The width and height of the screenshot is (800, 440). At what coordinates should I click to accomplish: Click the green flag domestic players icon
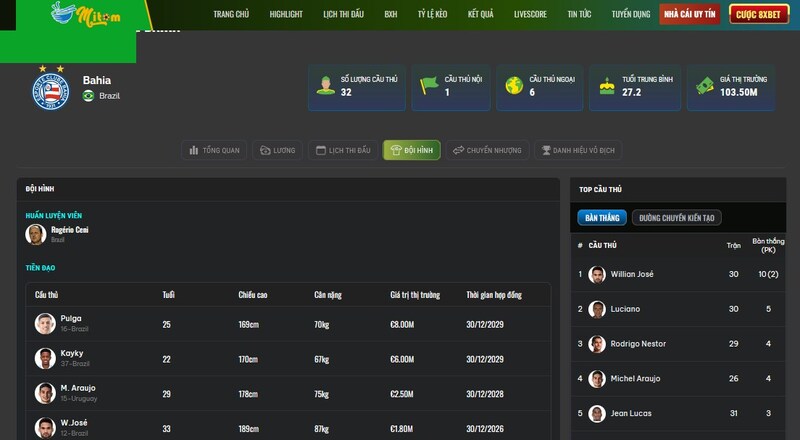click(x=429, y=85)
